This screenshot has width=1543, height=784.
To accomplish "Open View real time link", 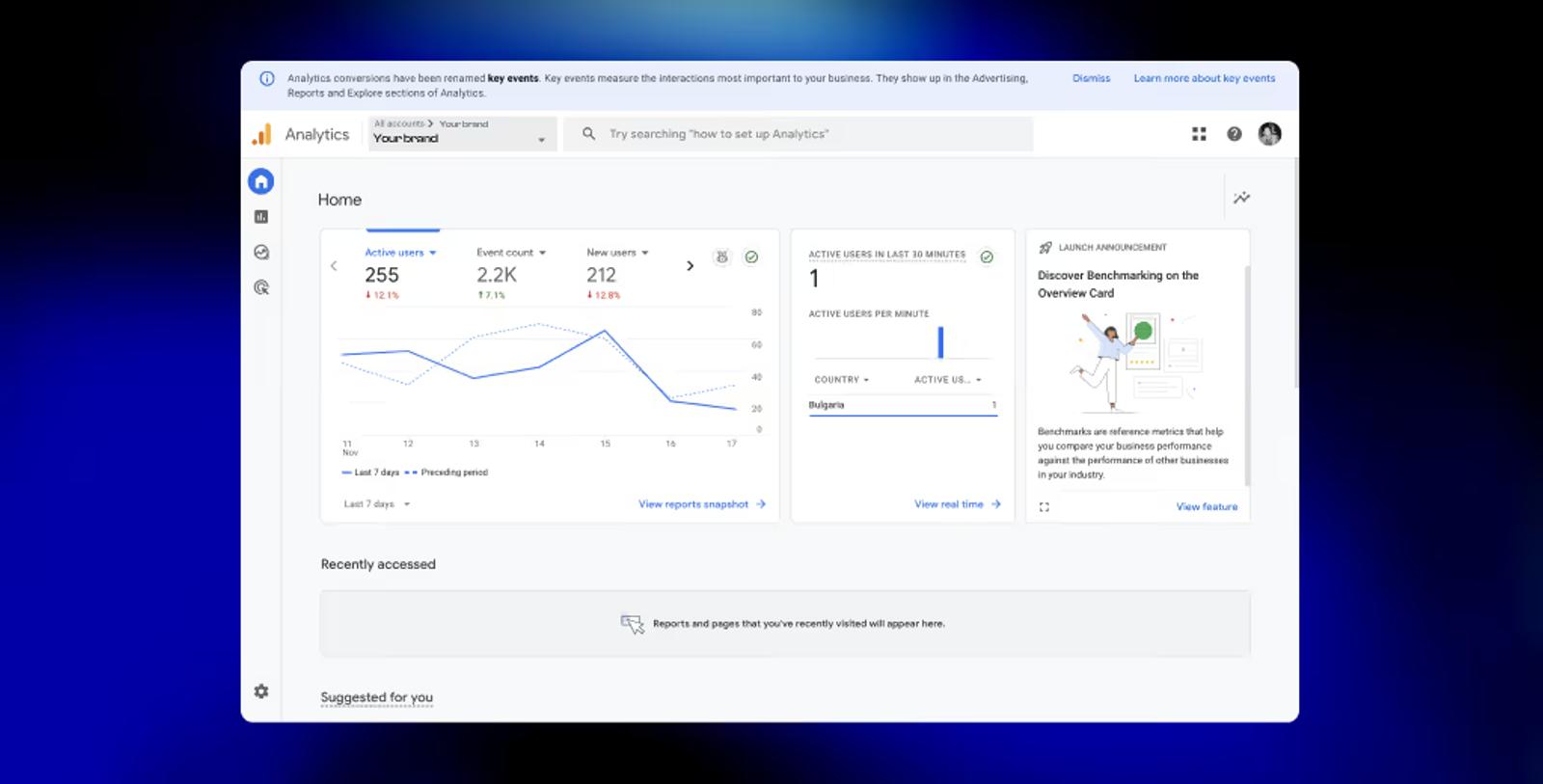I will coord(958,504).
